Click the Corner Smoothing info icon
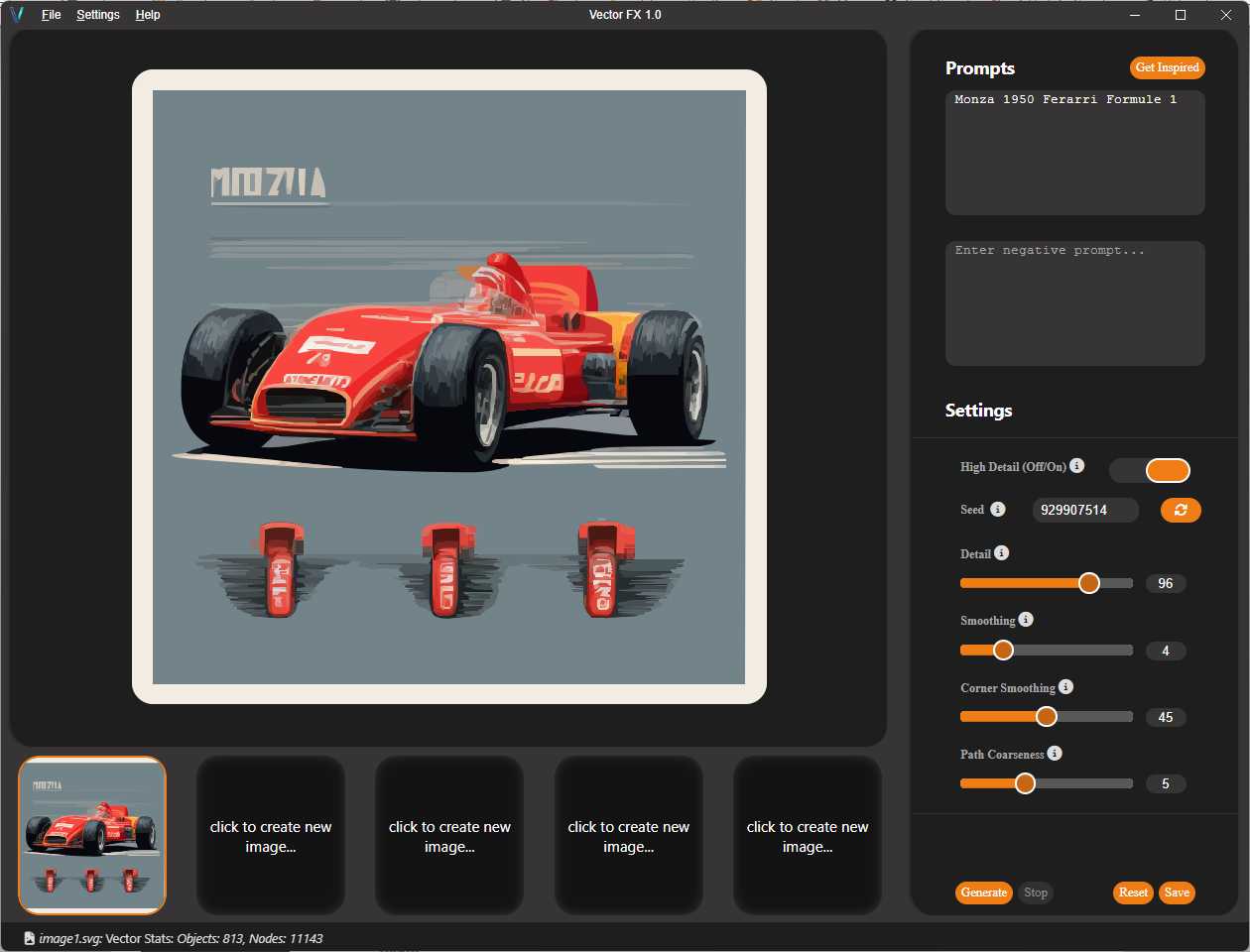The image size is (1250, 952). coord(1065,687)
